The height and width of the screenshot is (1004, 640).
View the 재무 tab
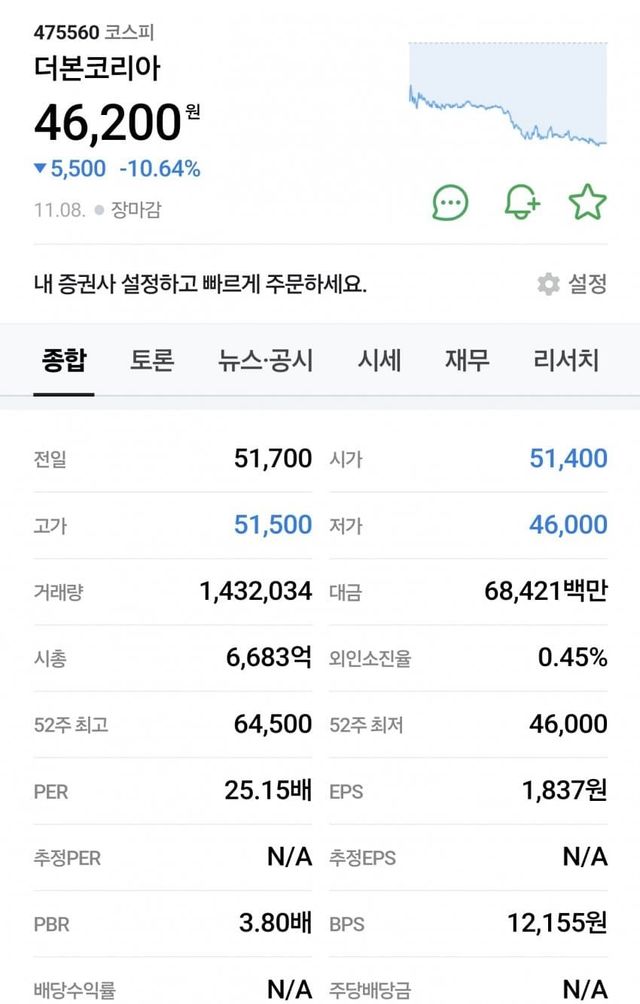(x=467, y=360)
